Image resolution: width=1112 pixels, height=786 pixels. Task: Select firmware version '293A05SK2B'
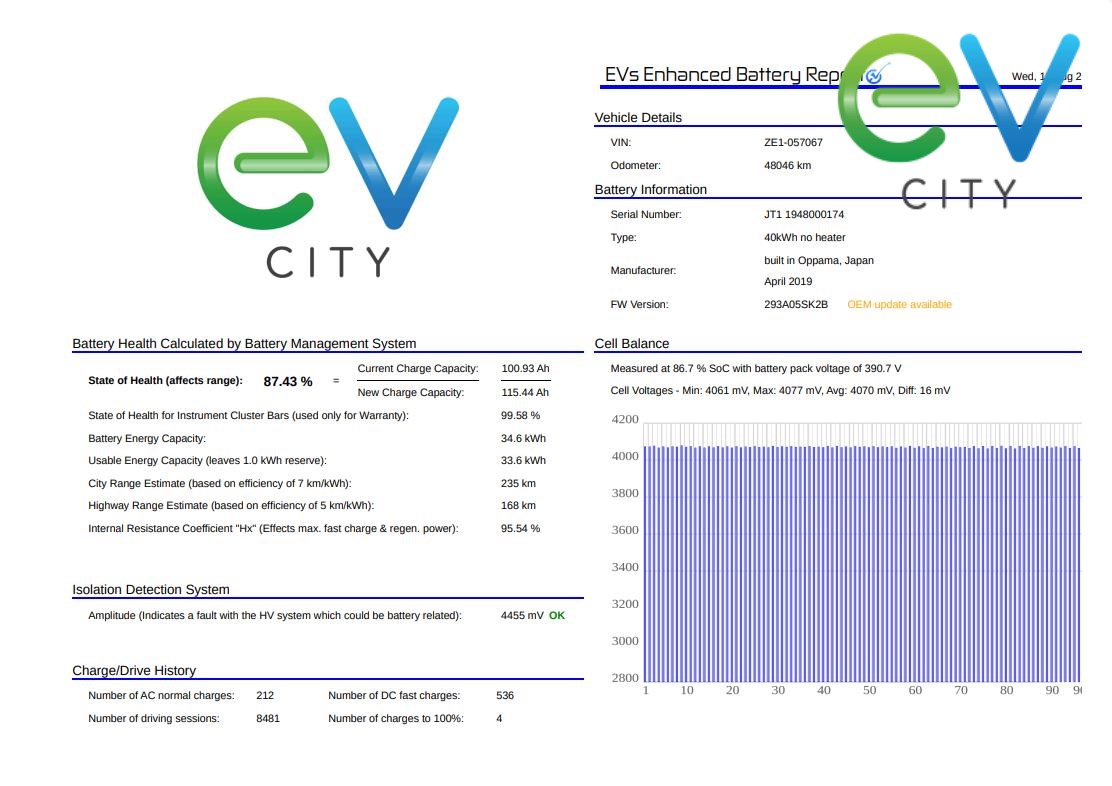click(x=796, y=304)
